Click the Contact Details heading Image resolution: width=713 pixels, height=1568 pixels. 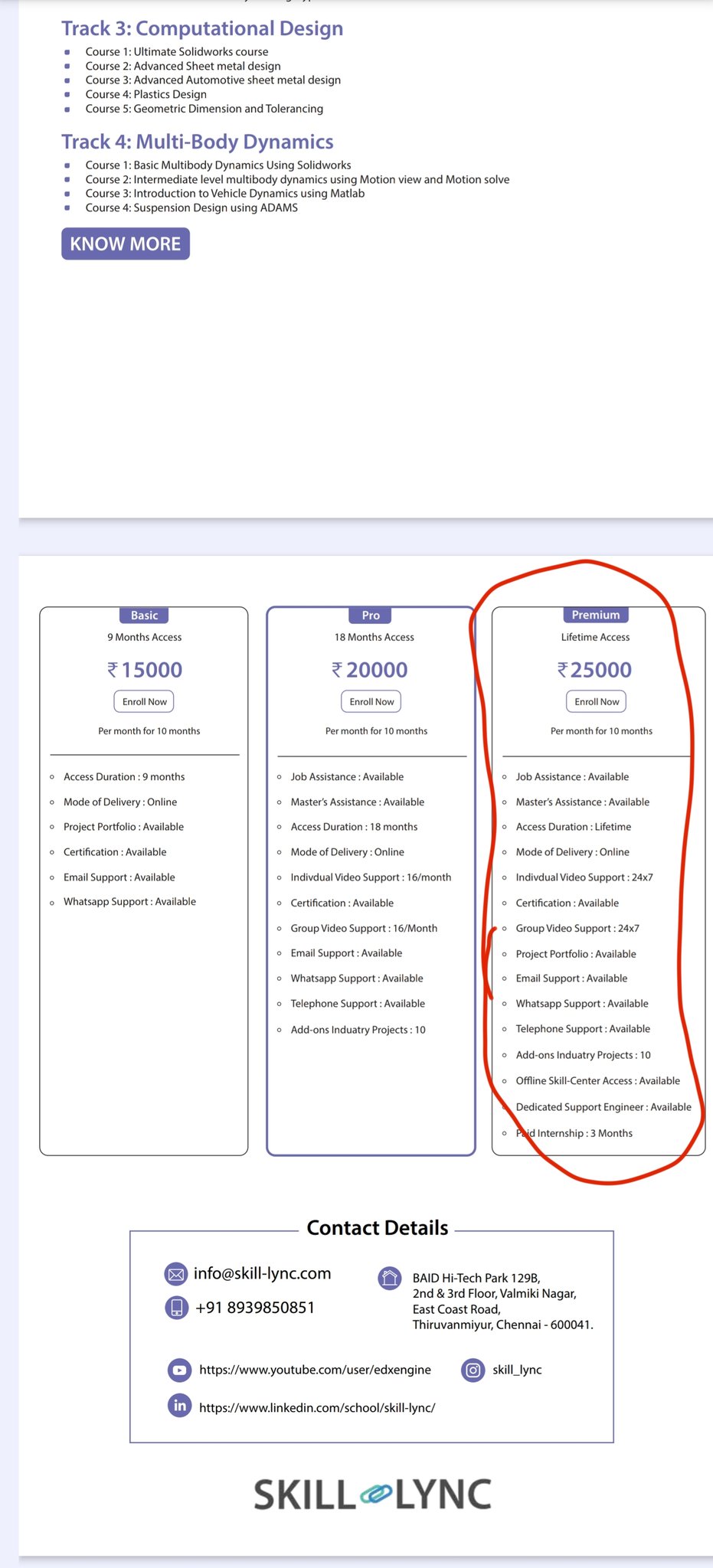click(x=377, y=1228)
